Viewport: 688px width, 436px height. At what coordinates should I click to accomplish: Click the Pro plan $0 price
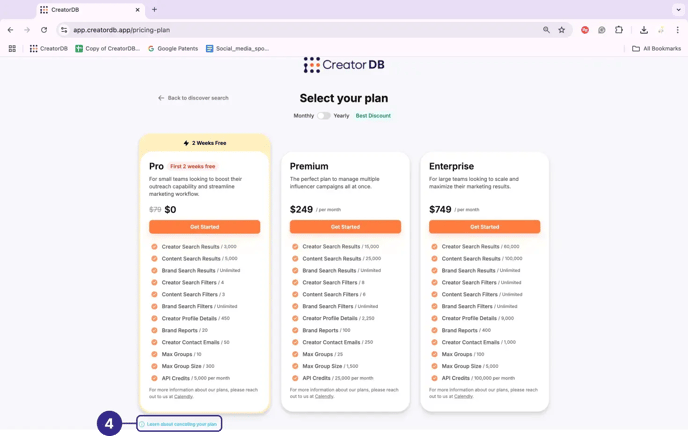tap(170, 210)
